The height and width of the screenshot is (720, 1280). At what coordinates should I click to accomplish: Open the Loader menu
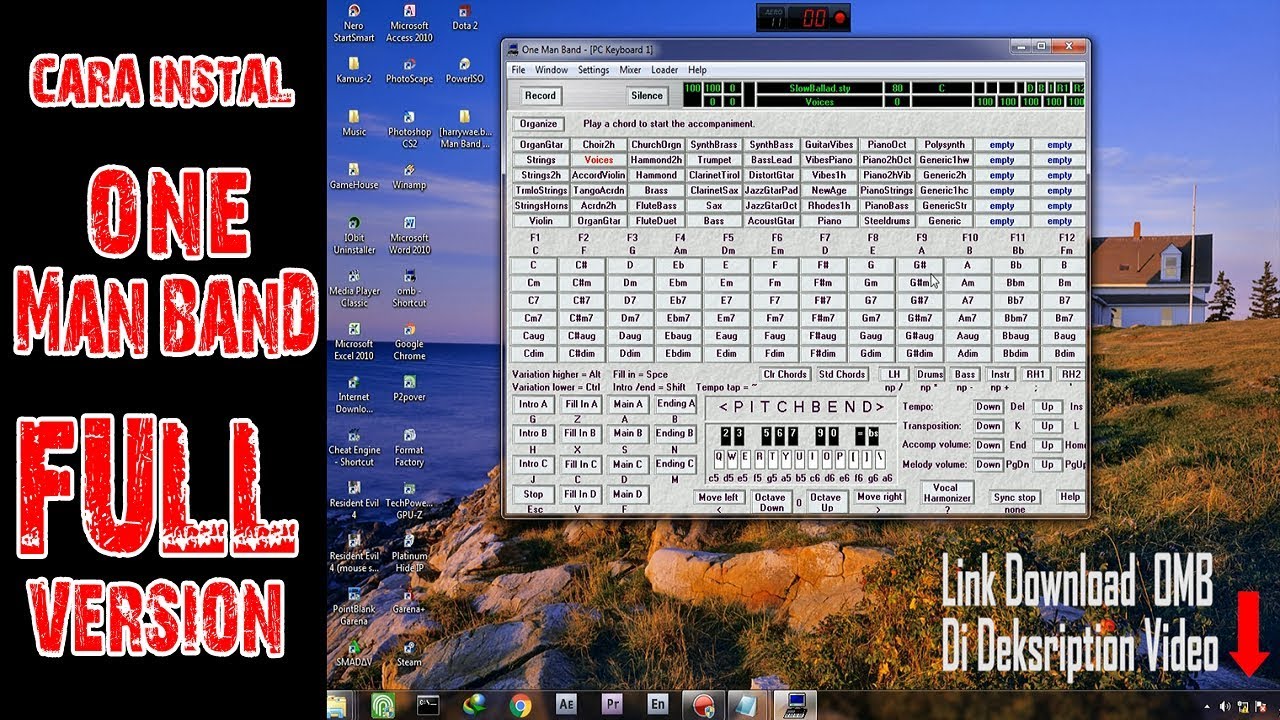point(664,70)
